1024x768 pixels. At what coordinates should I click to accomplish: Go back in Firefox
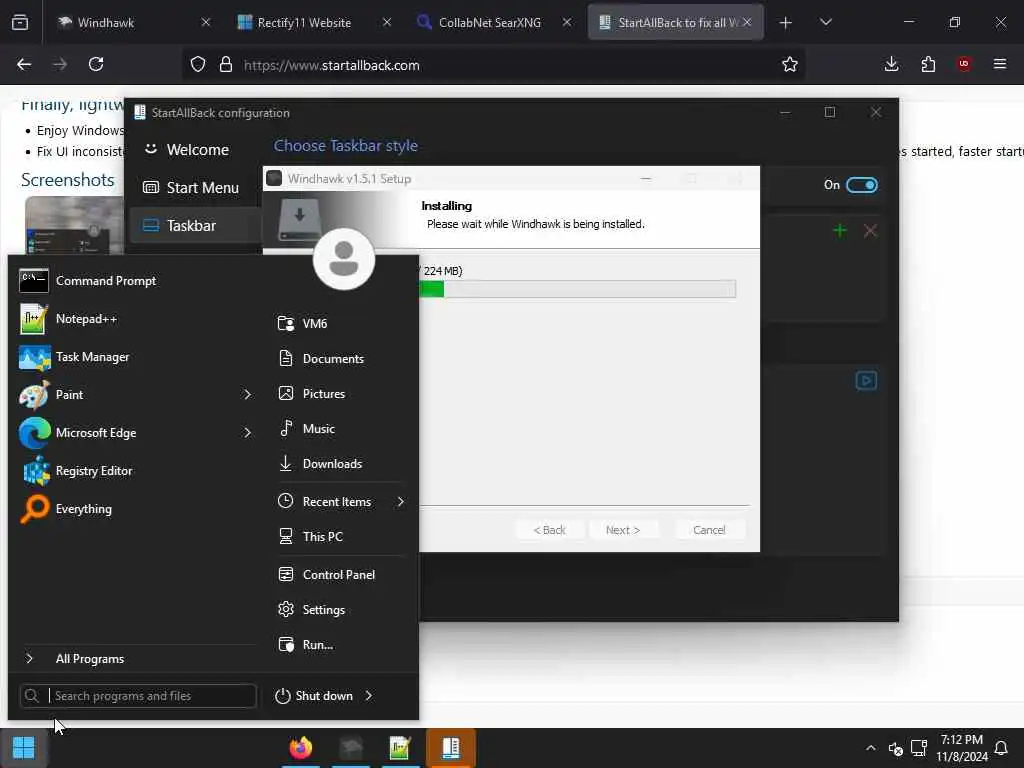click(x=24, y=65)
